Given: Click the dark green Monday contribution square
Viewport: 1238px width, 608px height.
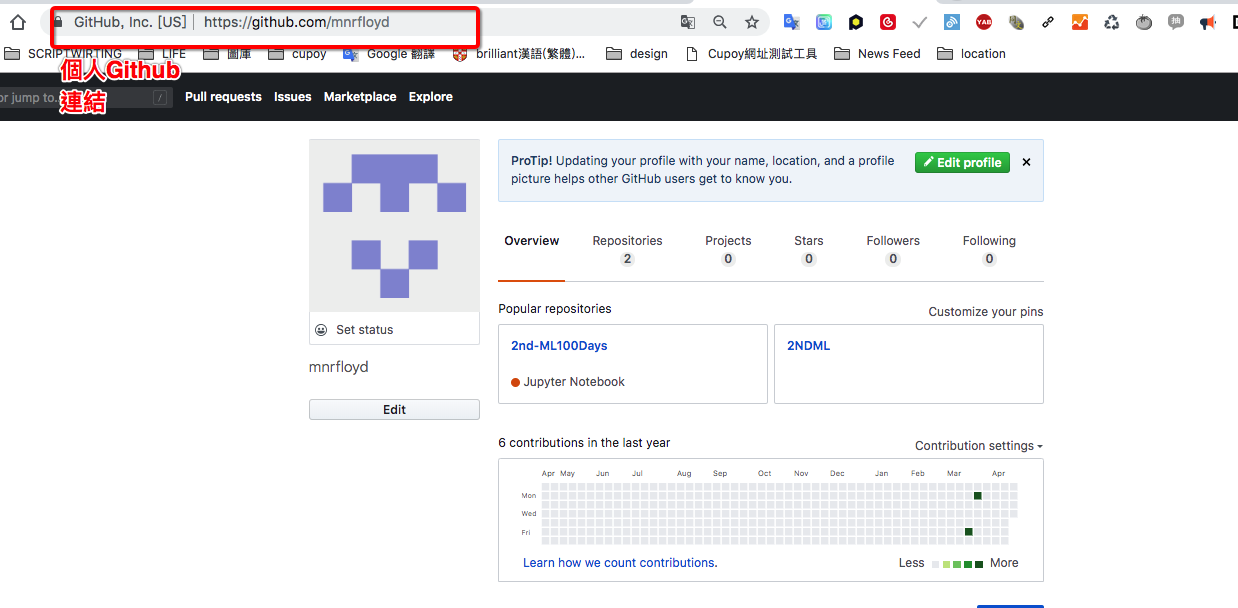Looking at the screenshot, I should [978, 496].
